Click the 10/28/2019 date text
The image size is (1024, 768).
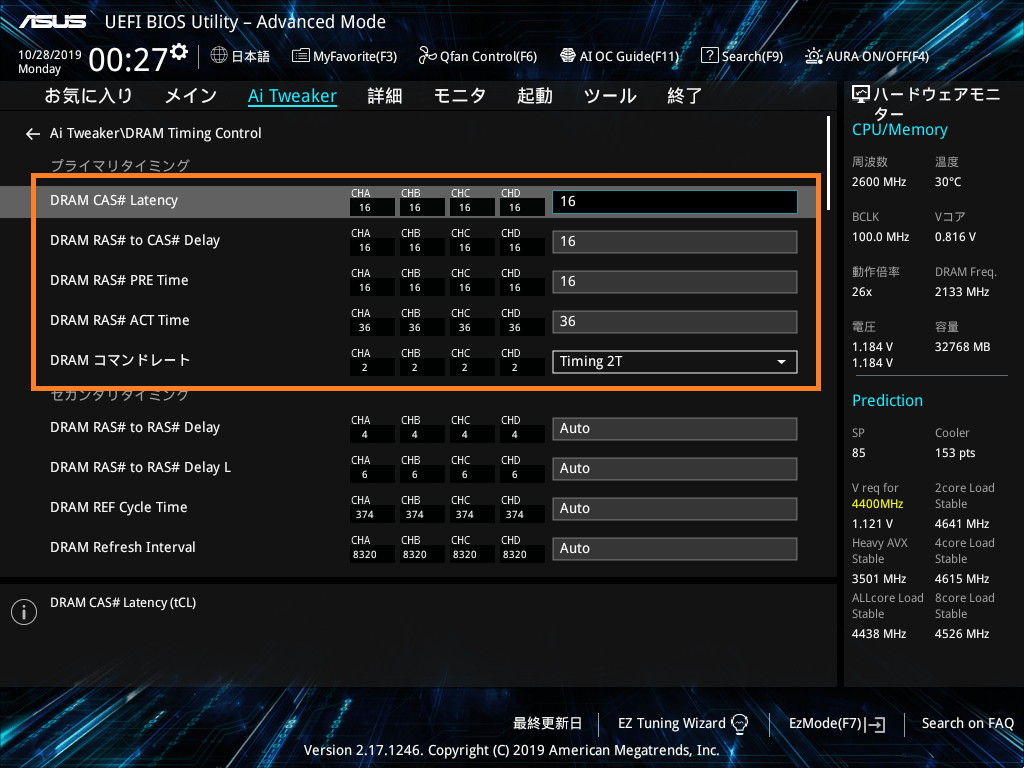pyautogui.click(x=50, y=55)
